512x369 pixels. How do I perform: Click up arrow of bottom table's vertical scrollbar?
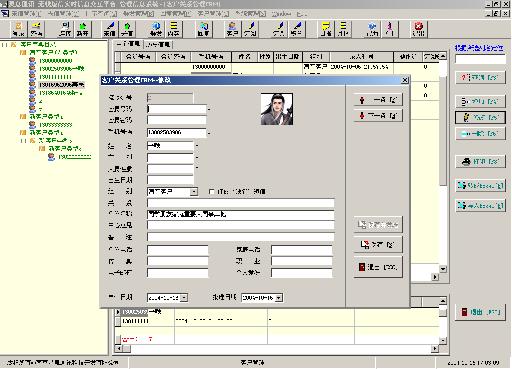click(443, 301)
